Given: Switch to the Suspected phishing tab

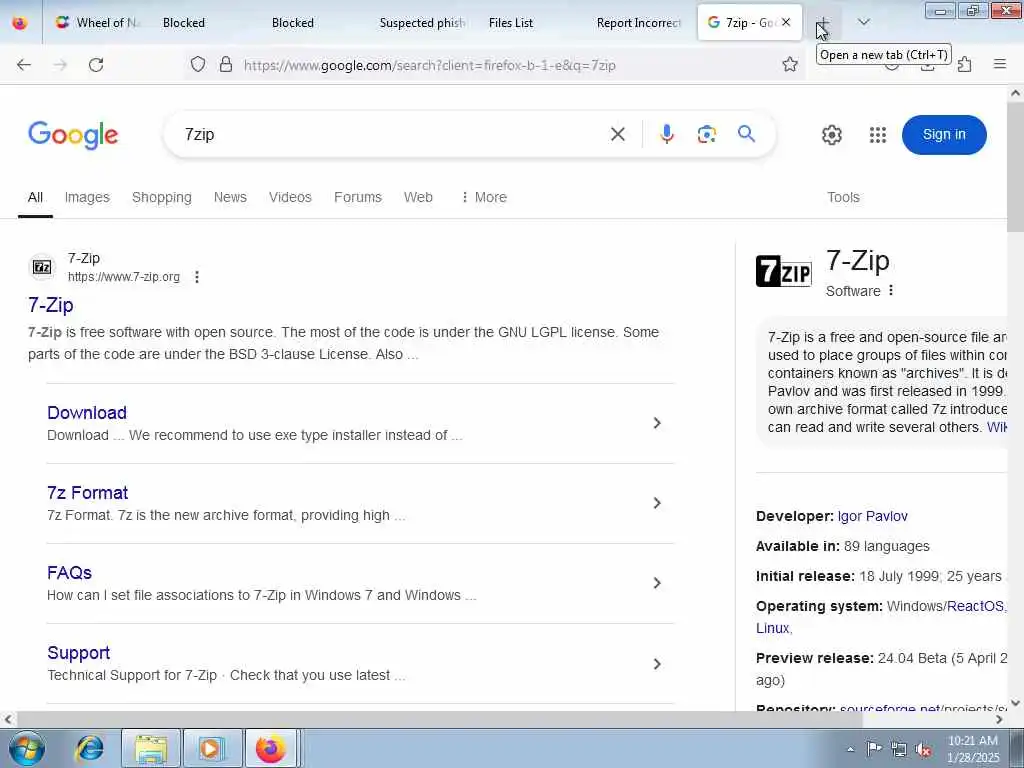Looking at the screenshot, I should click(421, 23).
